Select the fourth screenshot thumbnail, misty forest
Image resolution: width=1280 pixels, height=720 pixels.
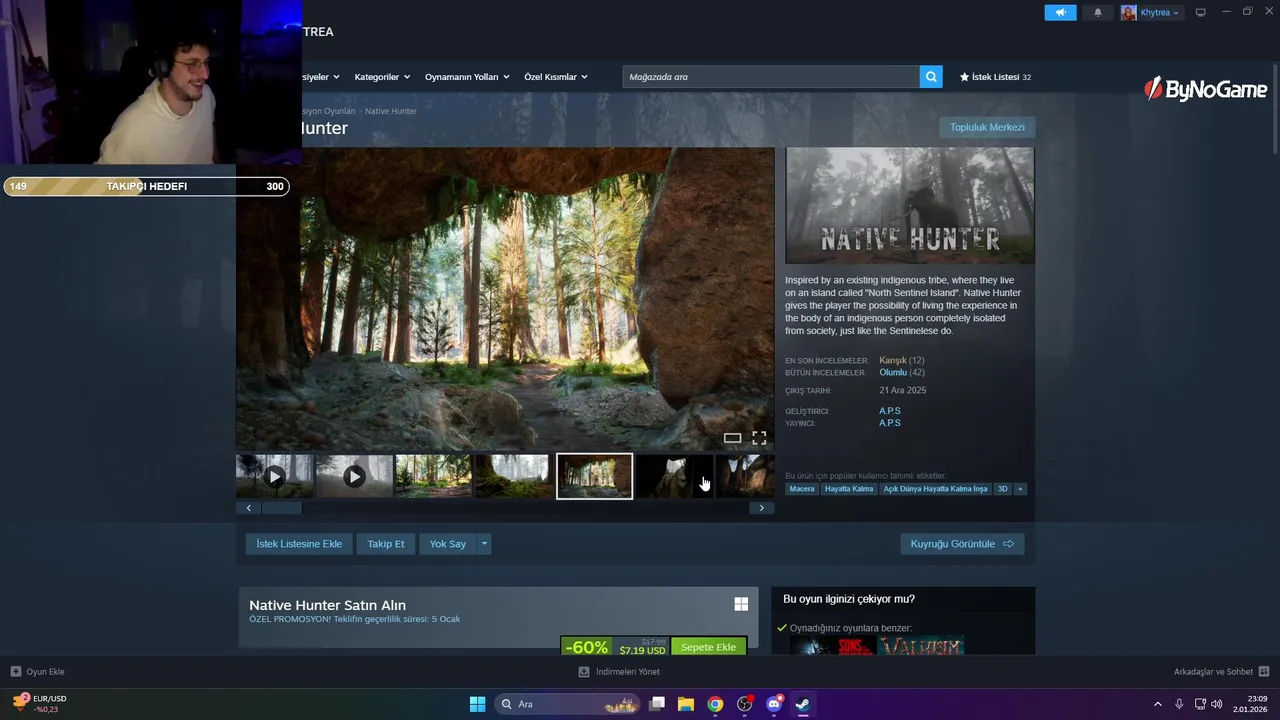pyautogui.click(x=512, y=477)
